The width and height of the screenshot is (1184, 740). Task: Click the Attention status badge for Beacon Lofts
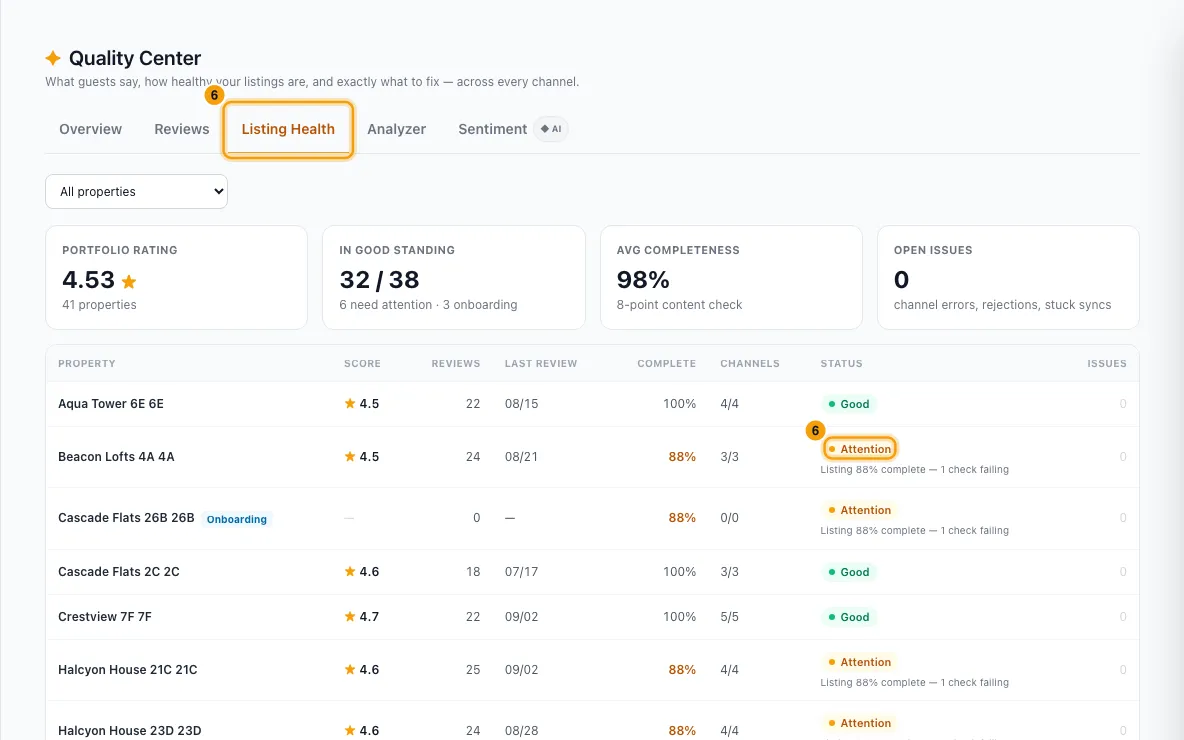(859, 449)
